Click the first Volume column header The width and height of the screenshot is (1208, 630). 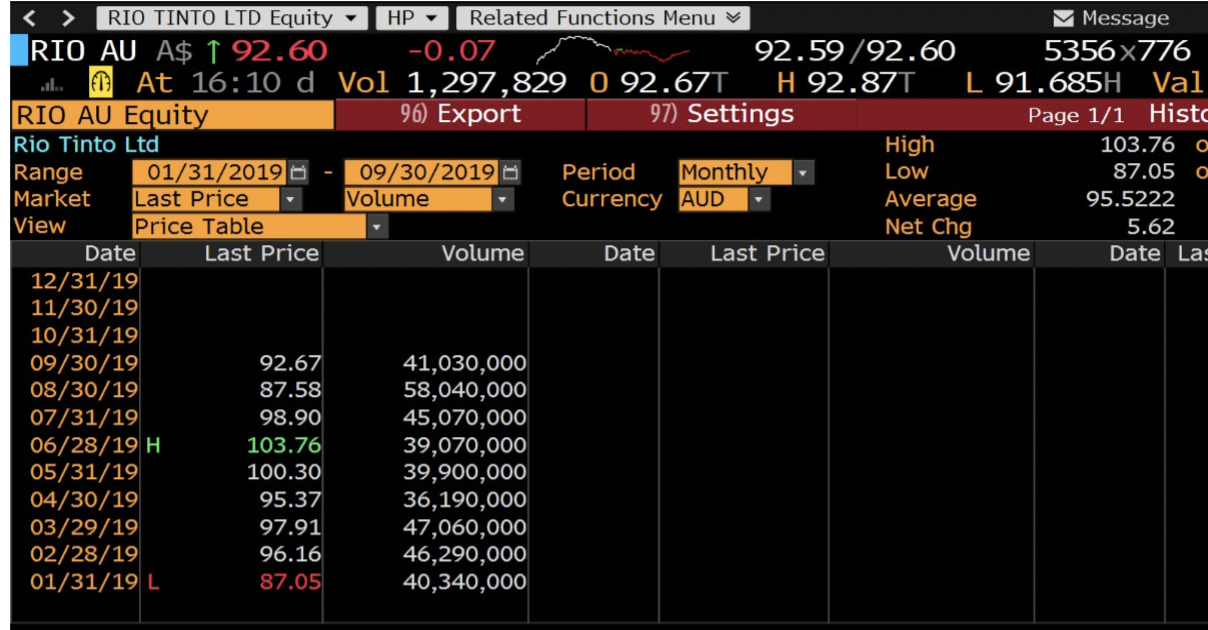pyautogui.click(x=483, y=254)
